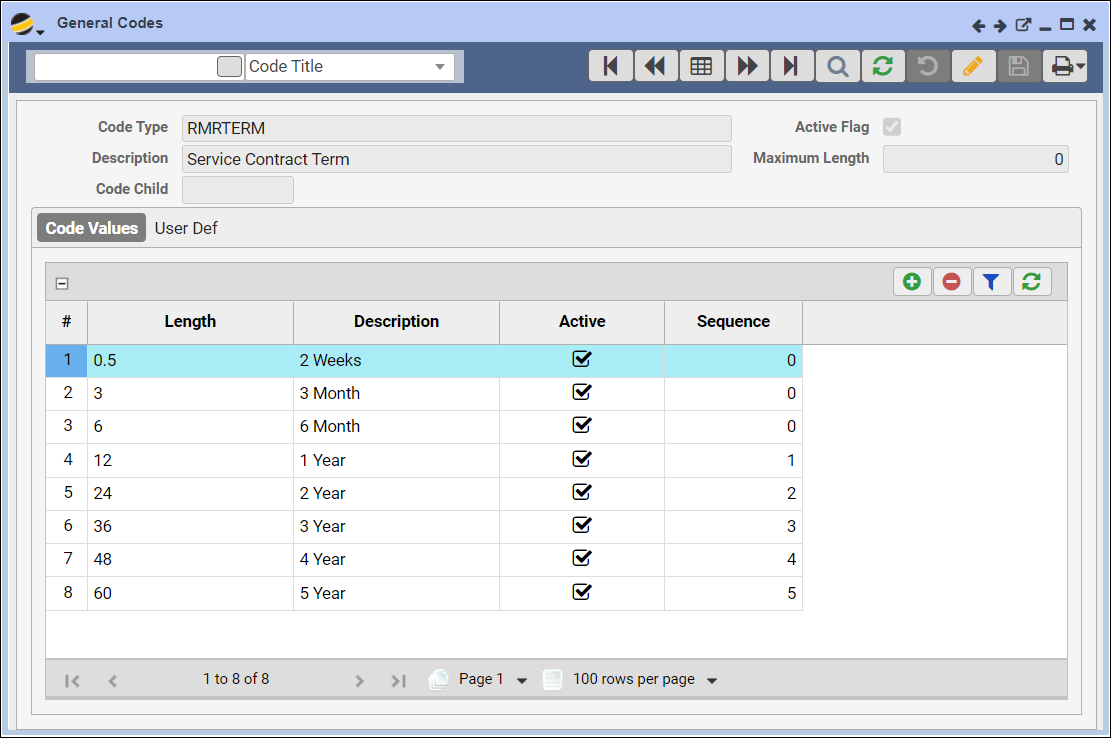Open table grid view from toolbar
1111x738 pixels.
coord(701,66)
